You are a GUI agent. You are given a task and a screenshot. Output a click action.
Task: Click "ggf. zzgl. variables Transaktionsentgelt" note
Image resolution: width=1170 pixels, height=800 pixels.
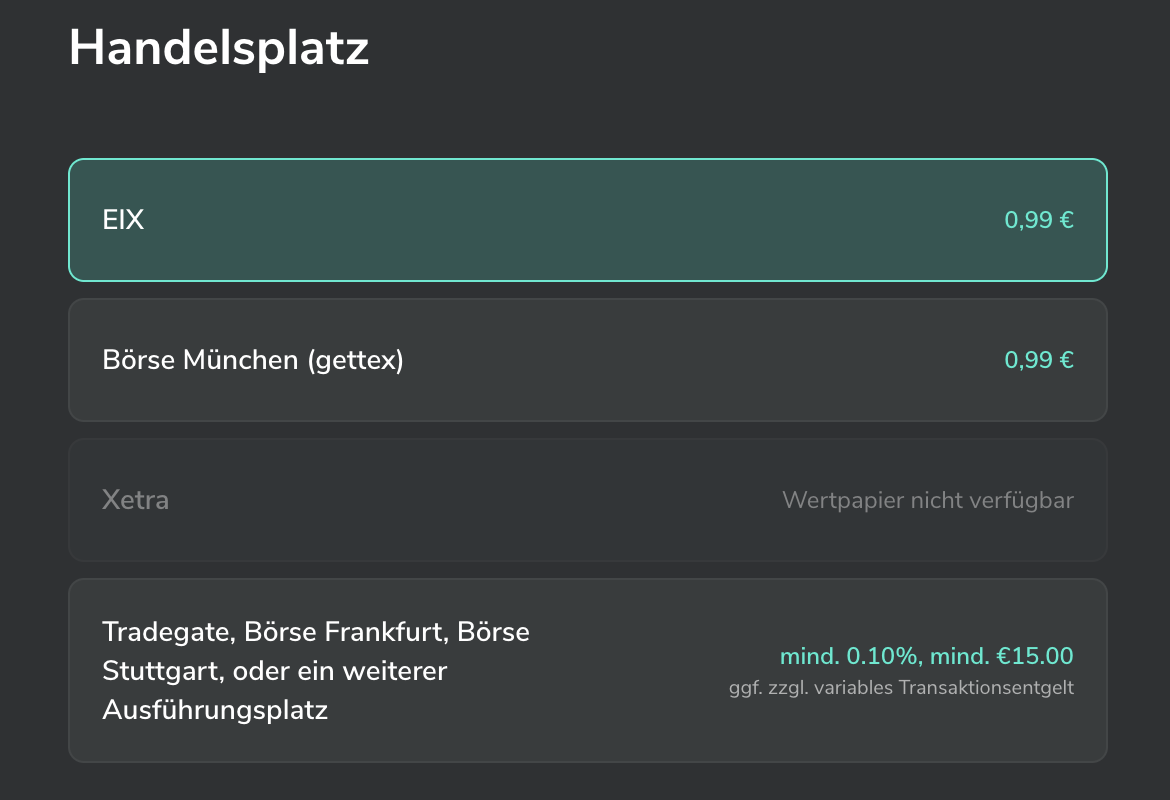pos(901,688)
